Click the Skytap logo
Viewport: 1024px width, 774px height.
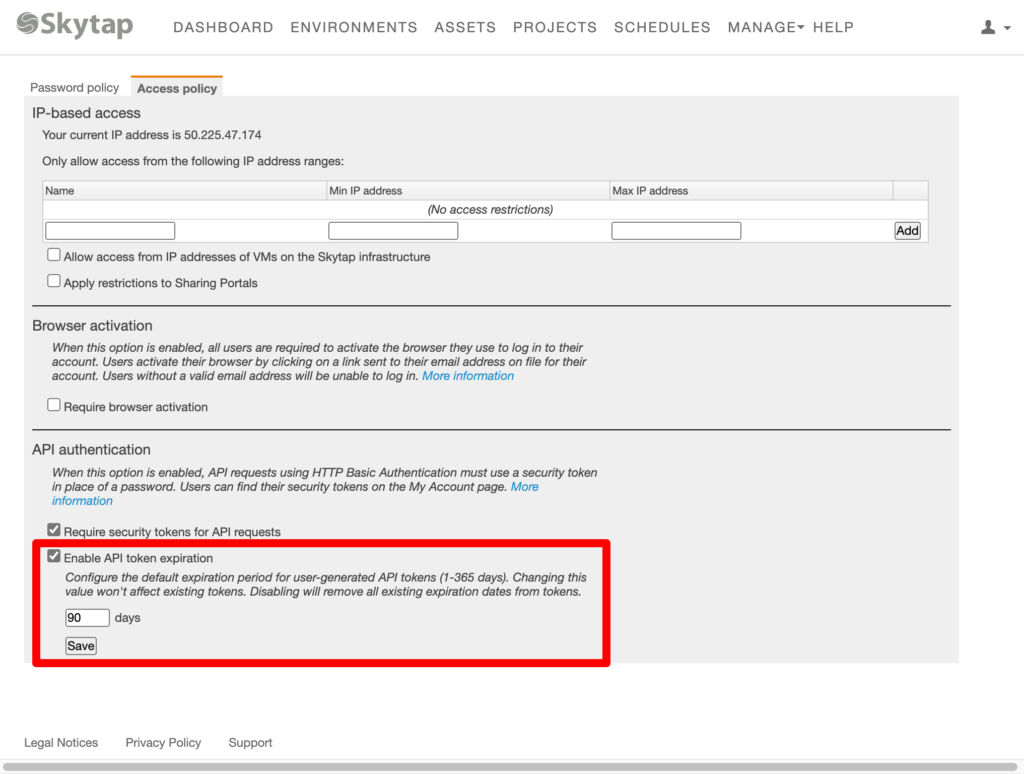point(75,25)
